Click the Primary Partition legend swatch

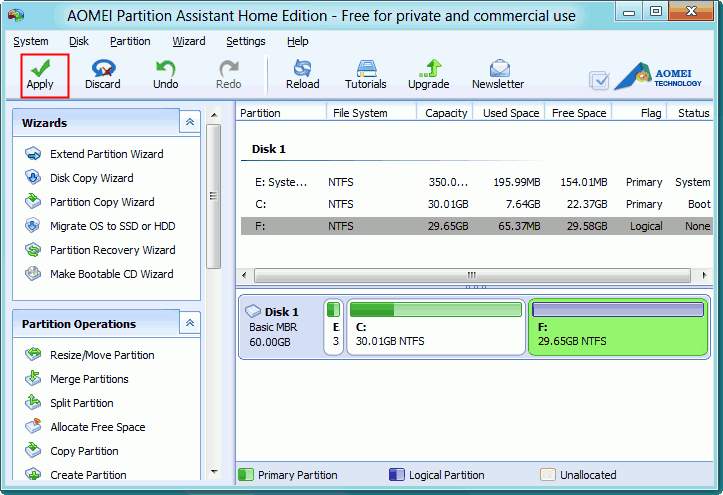click(x=246, y=475)
